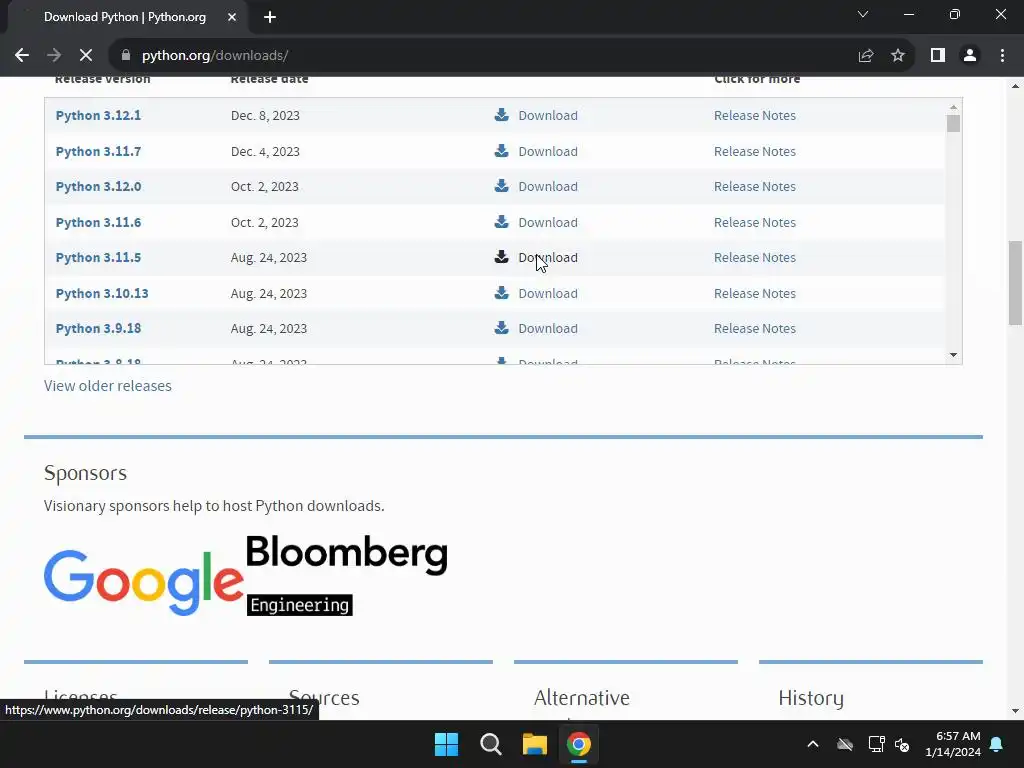Select the Download Python | Python.org tab

(125, 17)
